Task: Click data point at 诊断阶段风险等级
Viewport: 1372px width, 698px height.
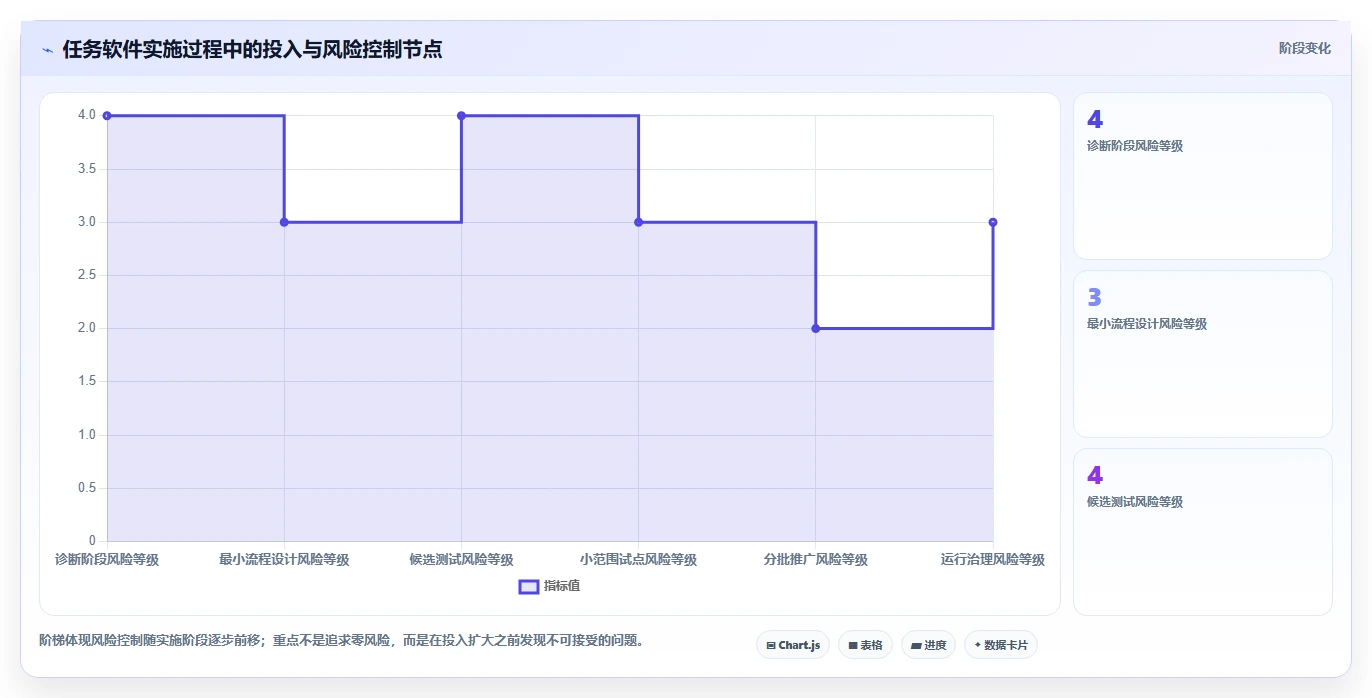Action: point(107,116)
